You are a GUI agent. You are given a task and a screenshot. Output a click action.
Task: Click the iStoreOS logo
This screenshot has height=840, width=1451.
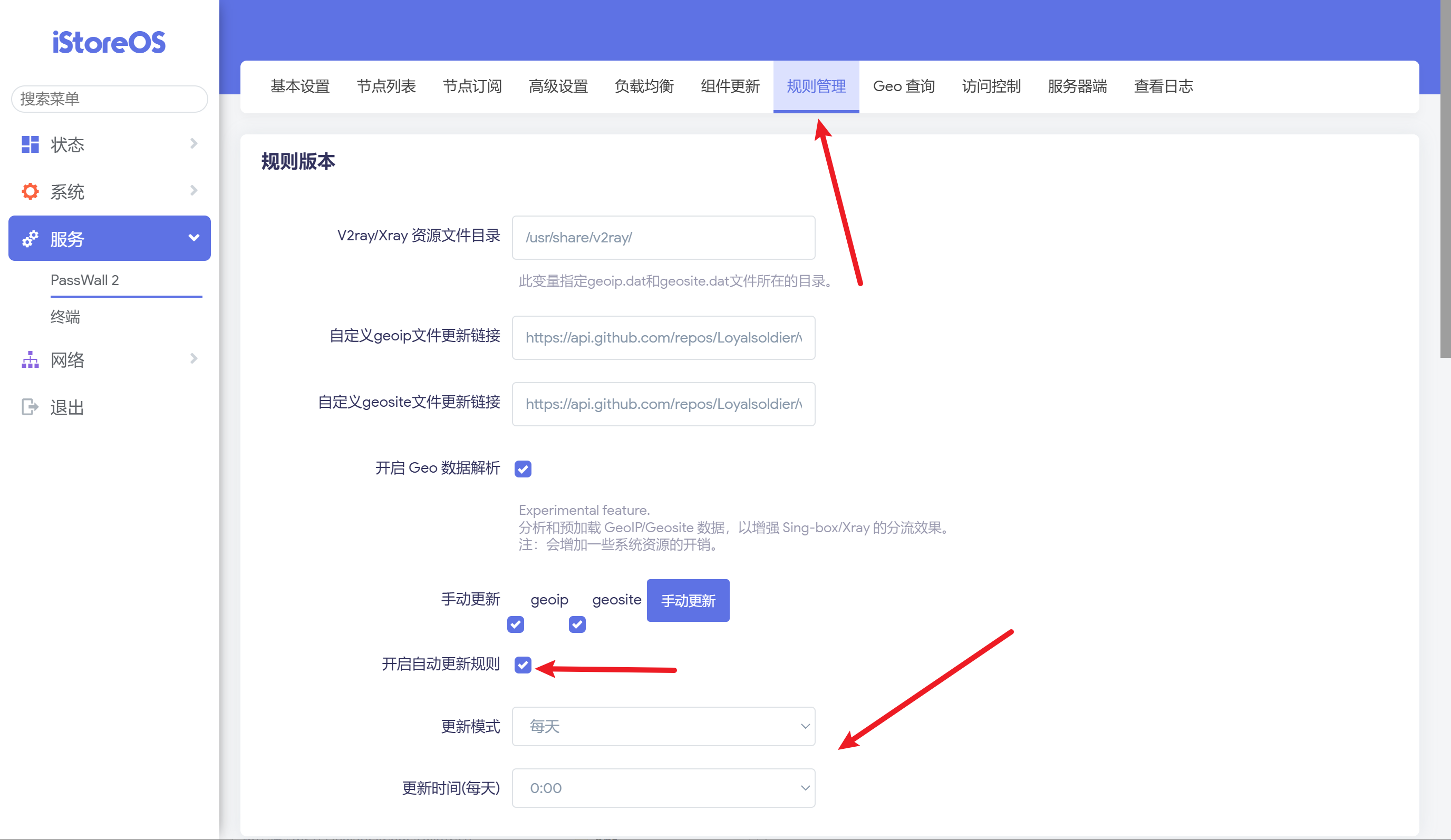coord(109,43)
